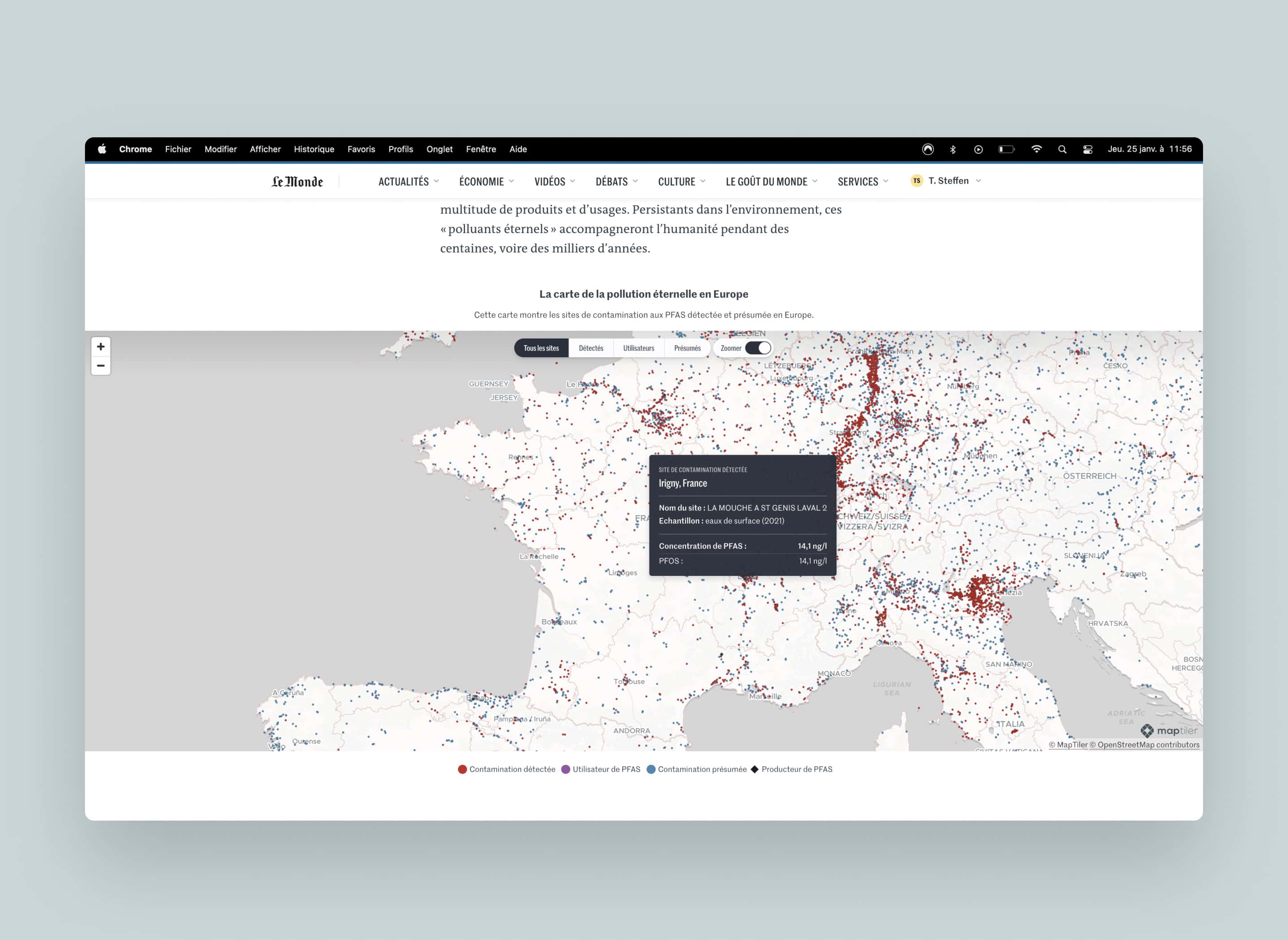
Task: Select the Tous les sites filter
Action: coord(541,348)
